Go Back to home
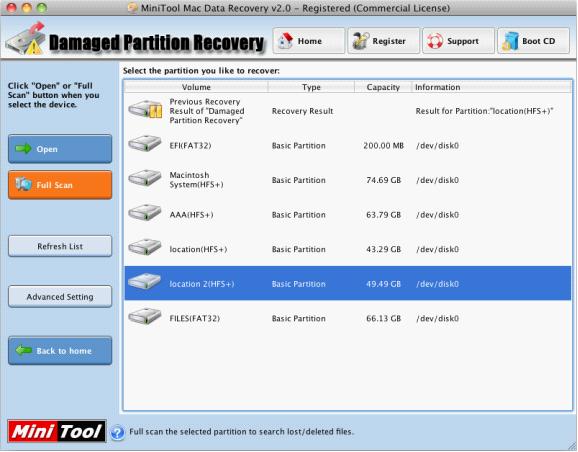Viewport: 578px width, 452px height. (60, 351)
